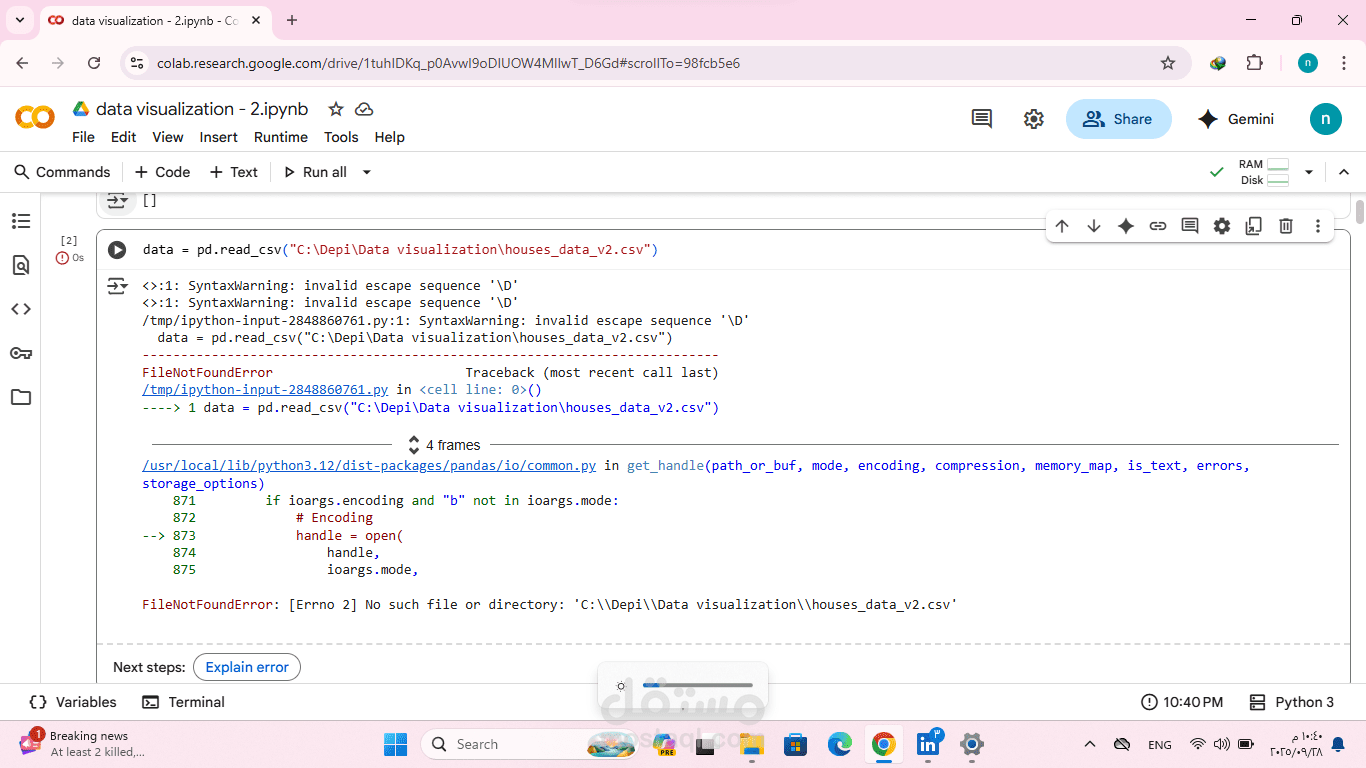Expand the Run all dropdown arrow

(x=367, y=172)
